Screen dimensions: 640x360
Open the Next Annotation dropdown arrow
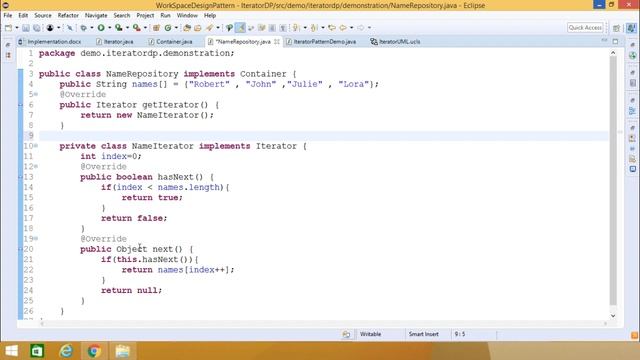click(305, 28)
